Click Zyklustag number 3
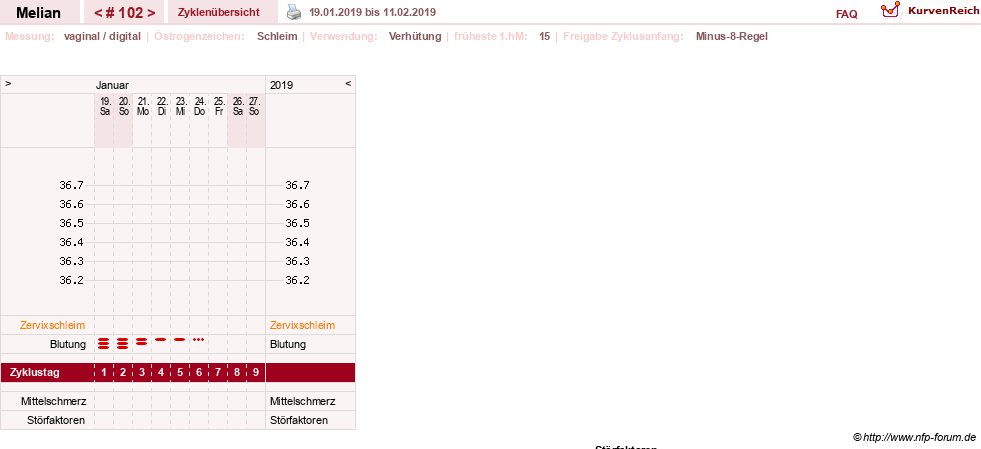Image resolution: width=981 pixels, height=449 pixels. (x=143, y=373)
